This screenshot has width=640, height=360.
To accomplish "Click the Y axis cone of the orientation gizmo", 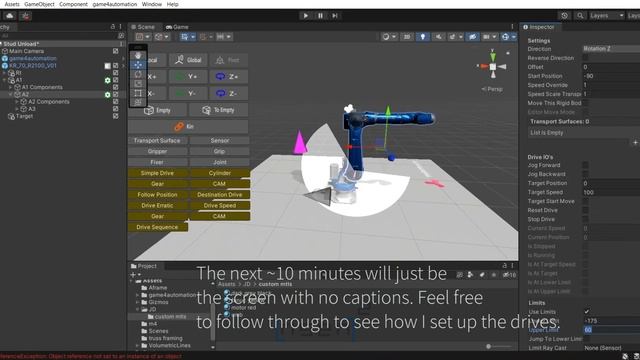I will [x=493, y=56].
